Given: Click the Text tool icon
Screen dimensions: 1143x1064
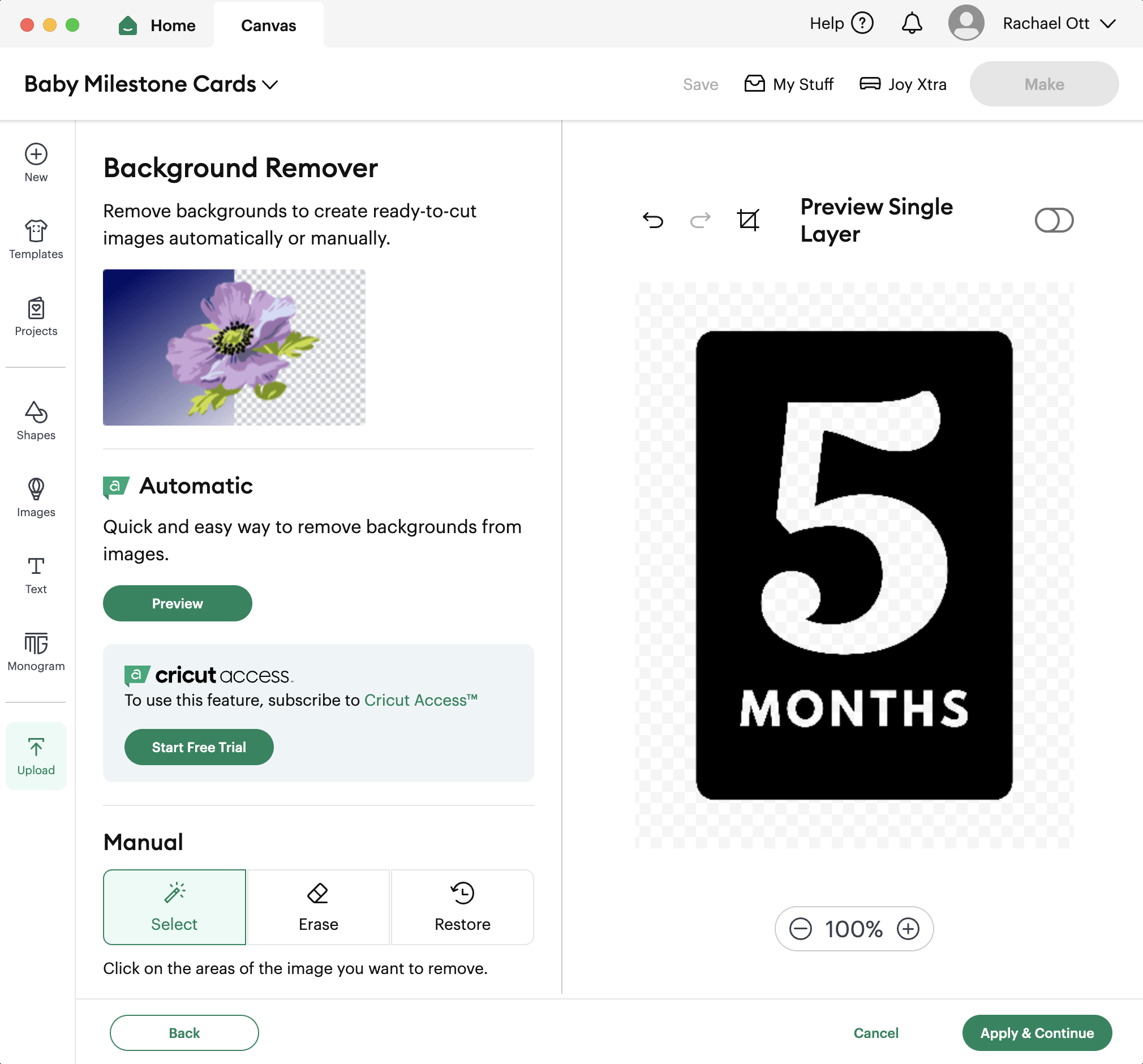Looking at the screenshot, I should pos(36,574).
